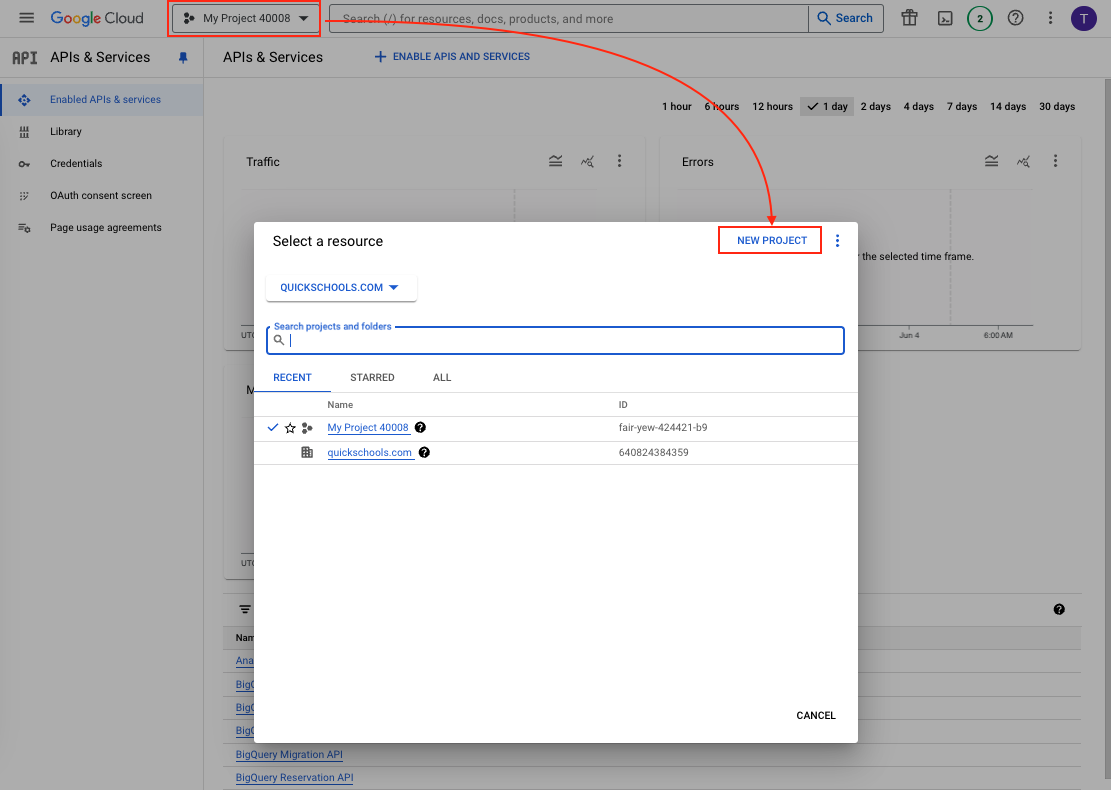Viewport: 1111px width, 790px height.
Task: Open quickschools.com link
Action: click(369, 453)
